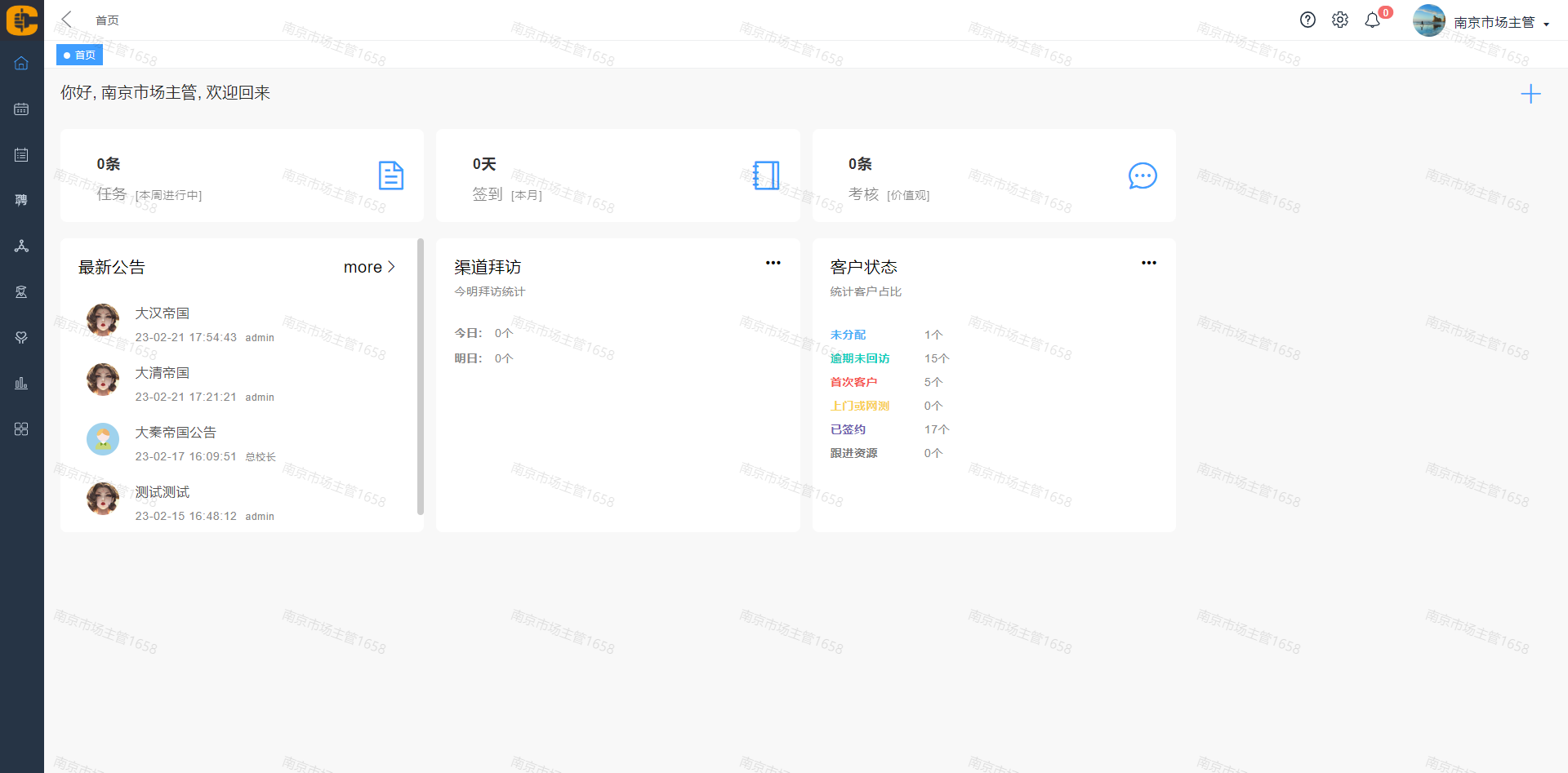Open the 客户状态 card three-dot menu
Screen dimensions: 1568x773
(x=1148, y=263)
